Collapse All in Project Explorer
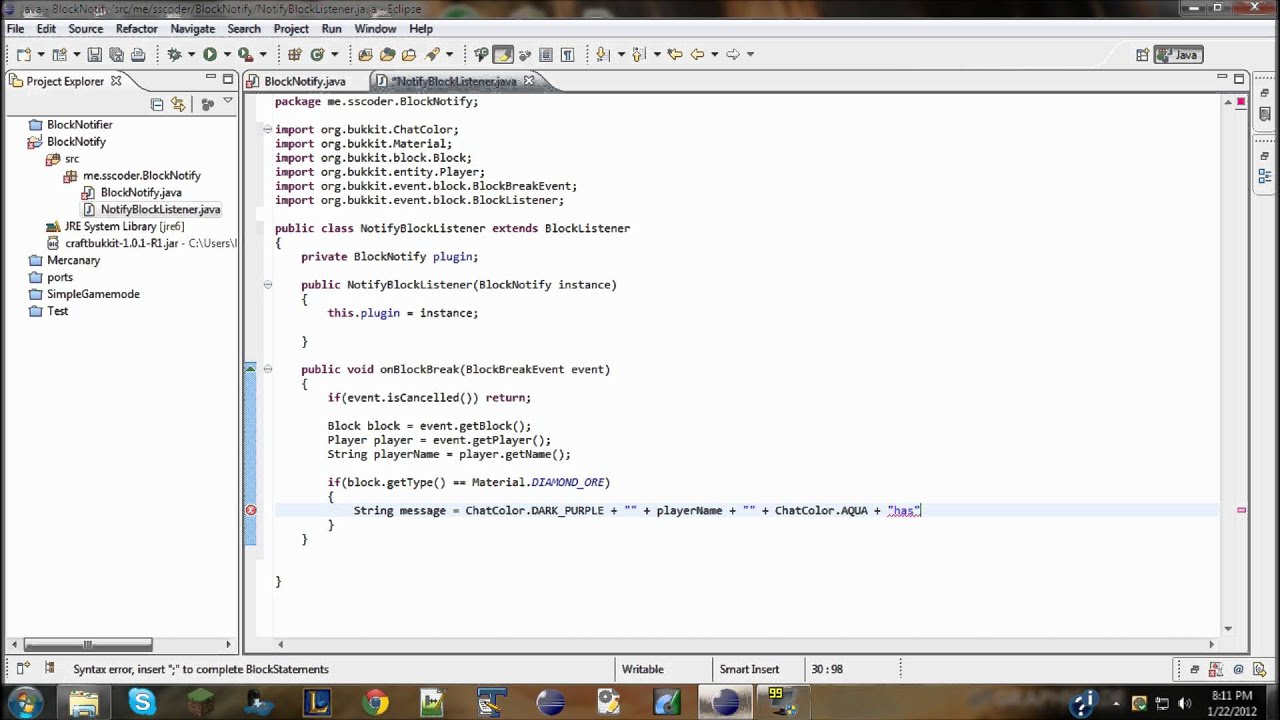Image resolution: width=1280 pixels, height=720 pixels. coord(157,104)
